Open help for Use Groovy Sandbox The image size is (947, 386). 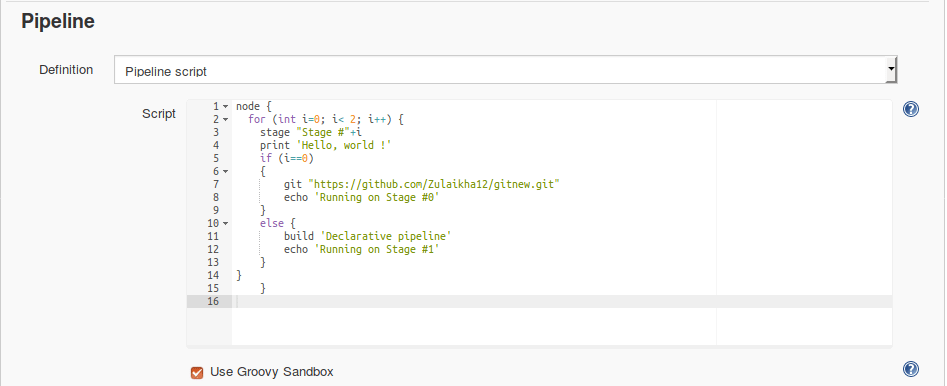911,369
